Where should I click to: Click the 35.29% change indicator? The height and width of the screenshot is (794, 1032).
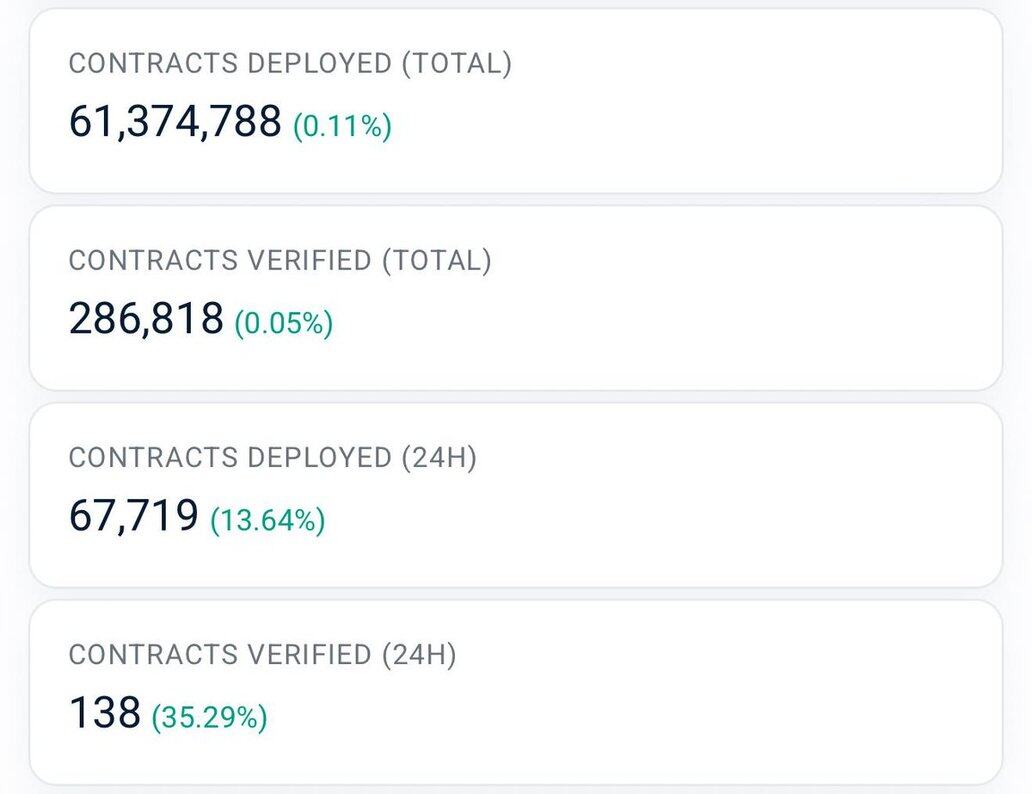[x=209, y=717]
